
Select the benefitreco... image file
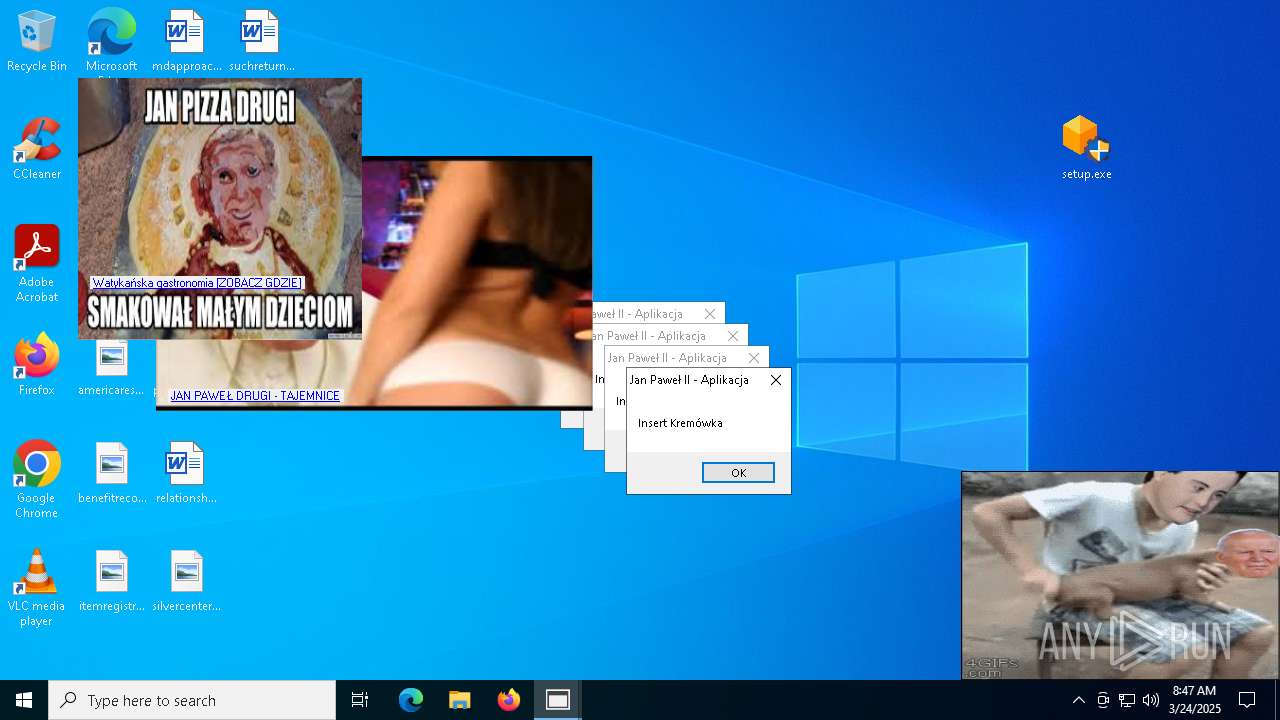(x=111, y=473)
